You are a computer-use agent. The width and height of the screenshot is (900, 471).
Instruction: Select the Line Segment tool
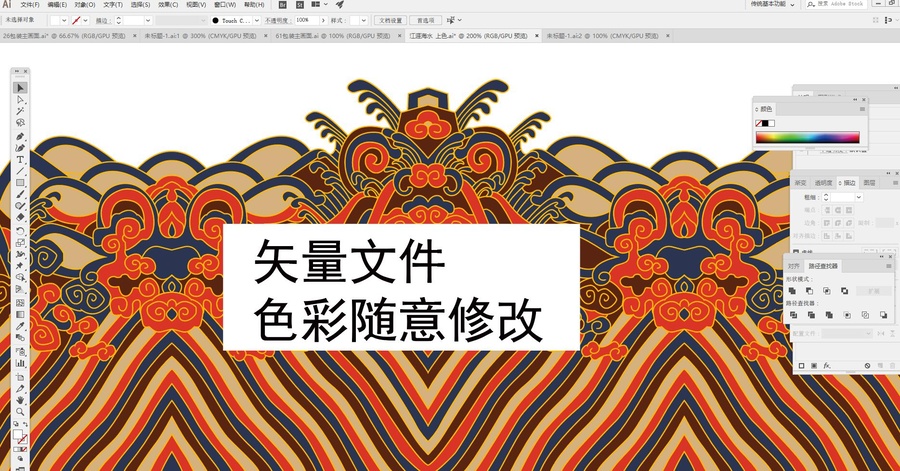coord(20,172)
